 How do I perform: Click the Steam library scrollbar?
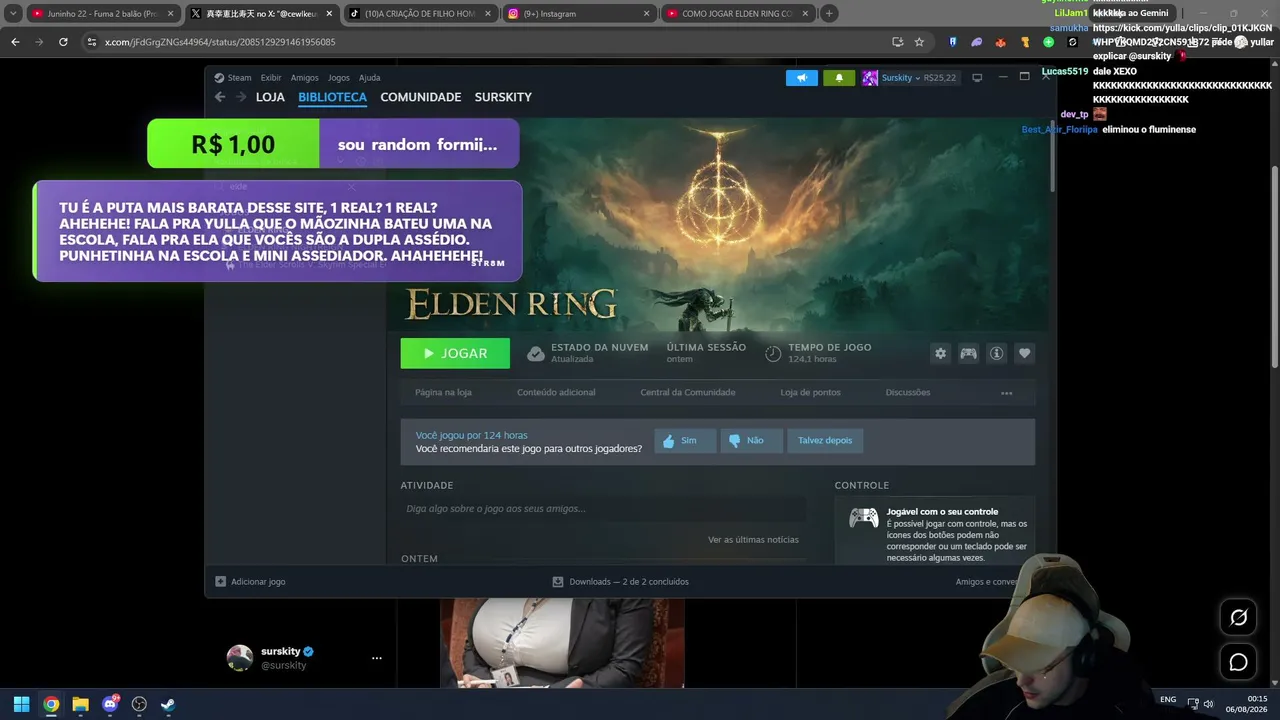[x=1051, y=155]
